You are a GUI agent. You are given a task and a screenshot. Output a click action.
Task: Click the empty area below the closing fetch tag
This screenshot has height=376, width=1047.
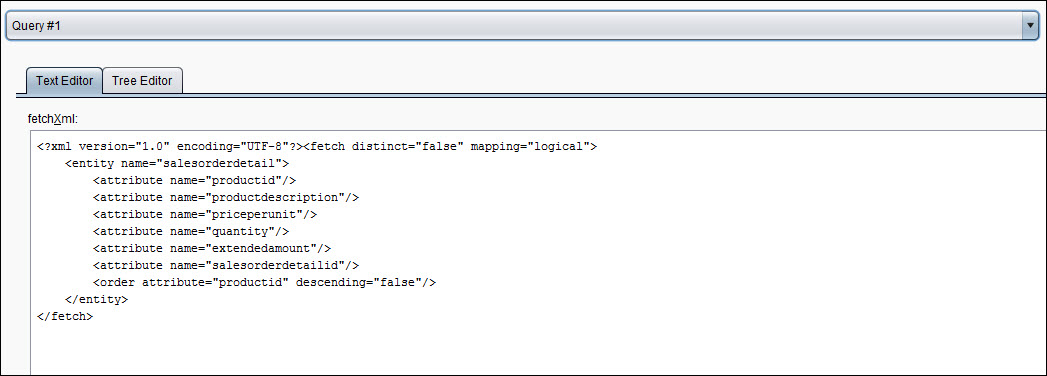(534, 351)
